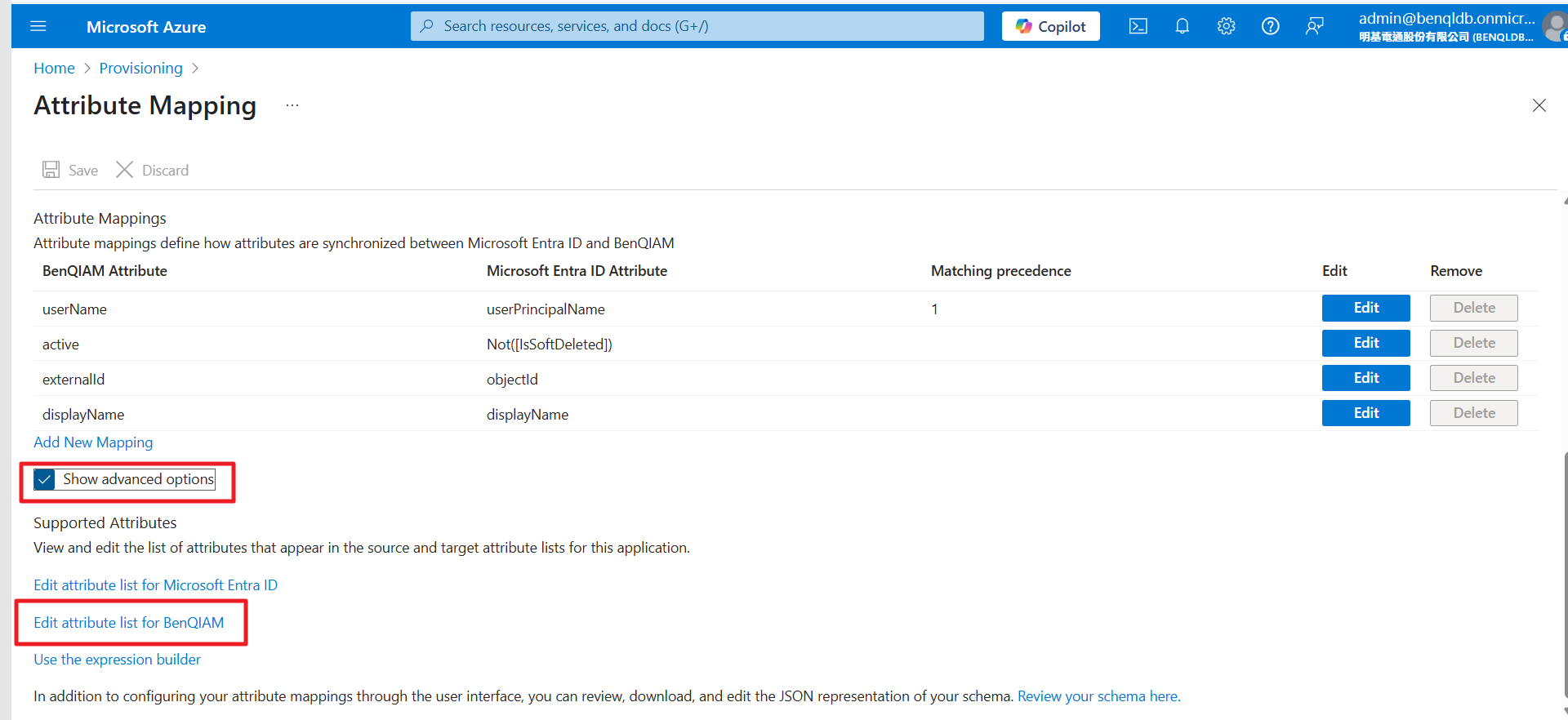Close the Attribute Mapping blade
The image size is (1568, 720).
pyautogui.click(x=1539, y=105)
